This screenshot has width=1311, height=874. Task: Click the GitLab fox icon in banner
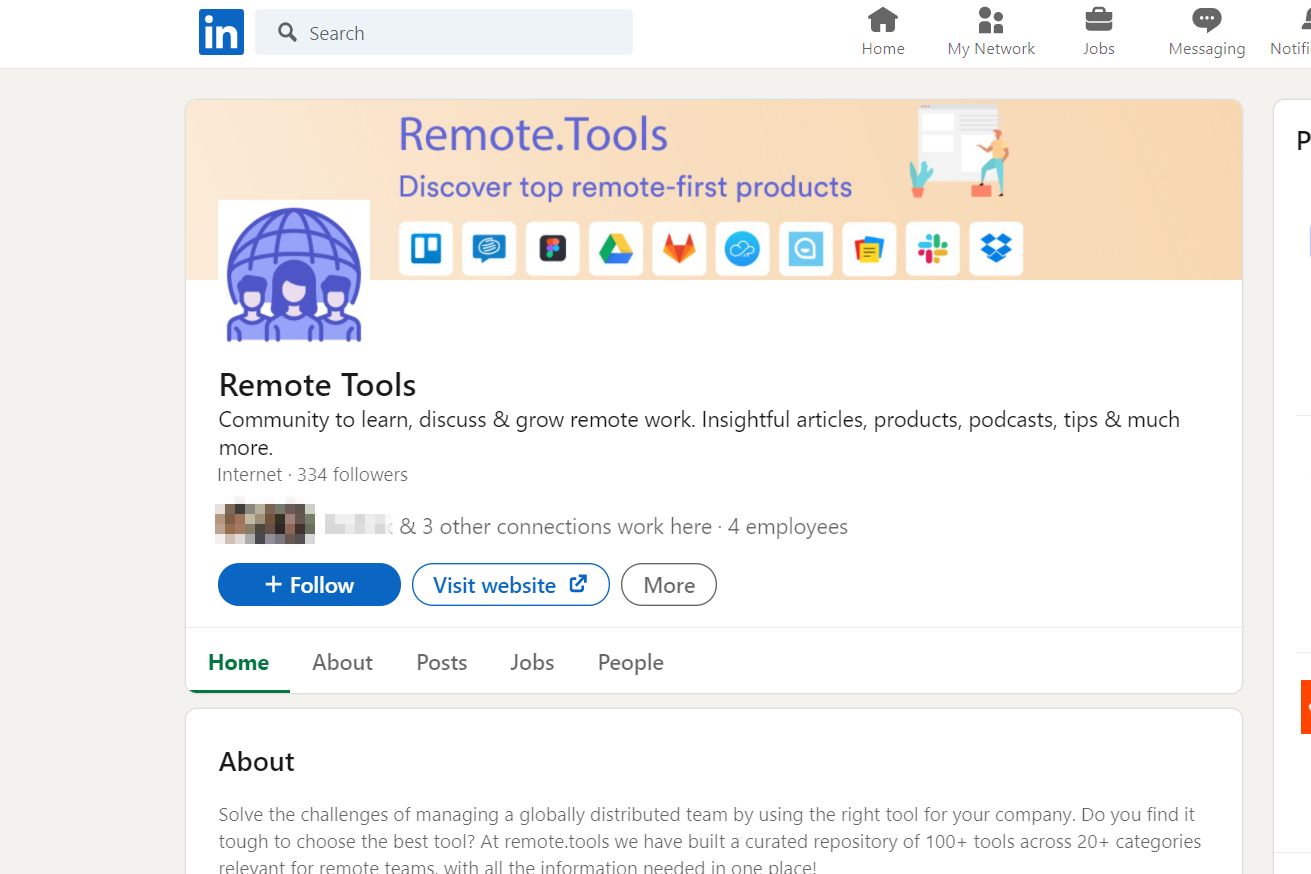[x=679, y=249]
